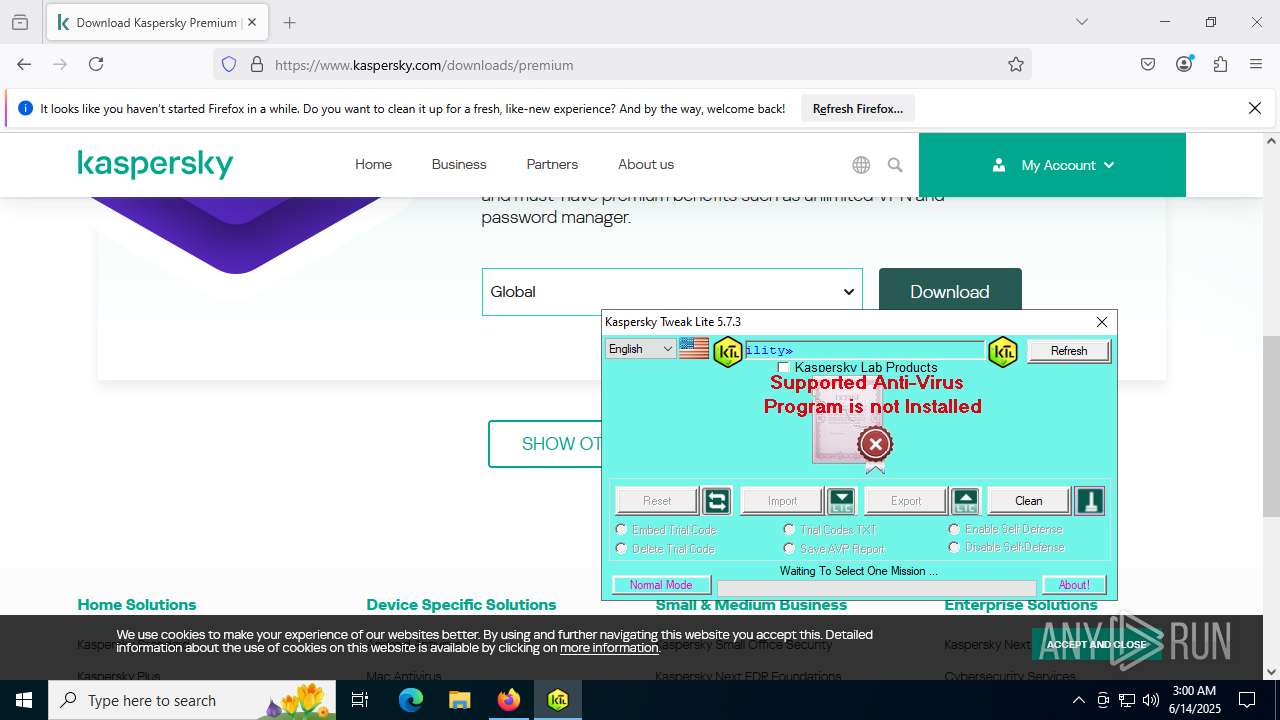Open the About us menu item

coord(646,165)
